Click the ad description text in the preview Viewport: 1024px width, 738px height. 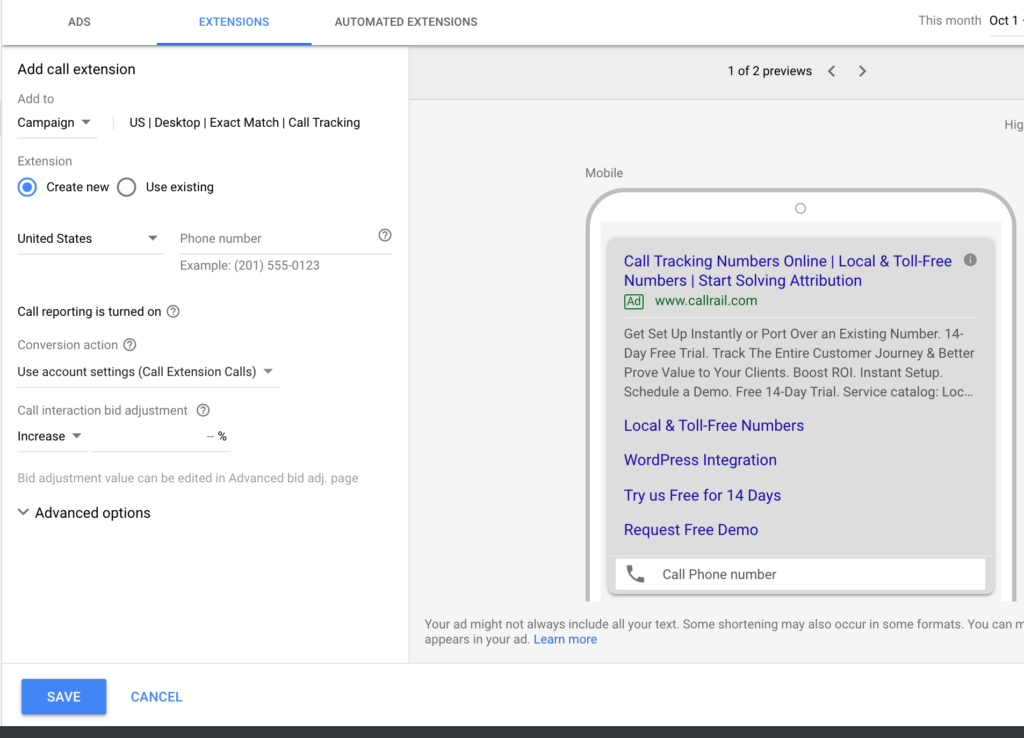799,363
